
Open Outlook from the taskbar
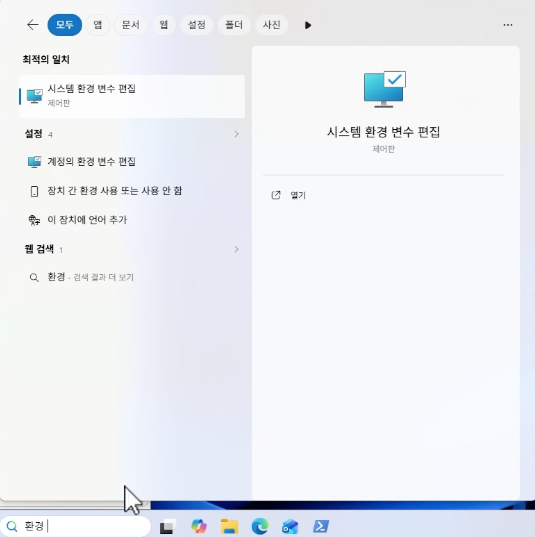point(290,526)
